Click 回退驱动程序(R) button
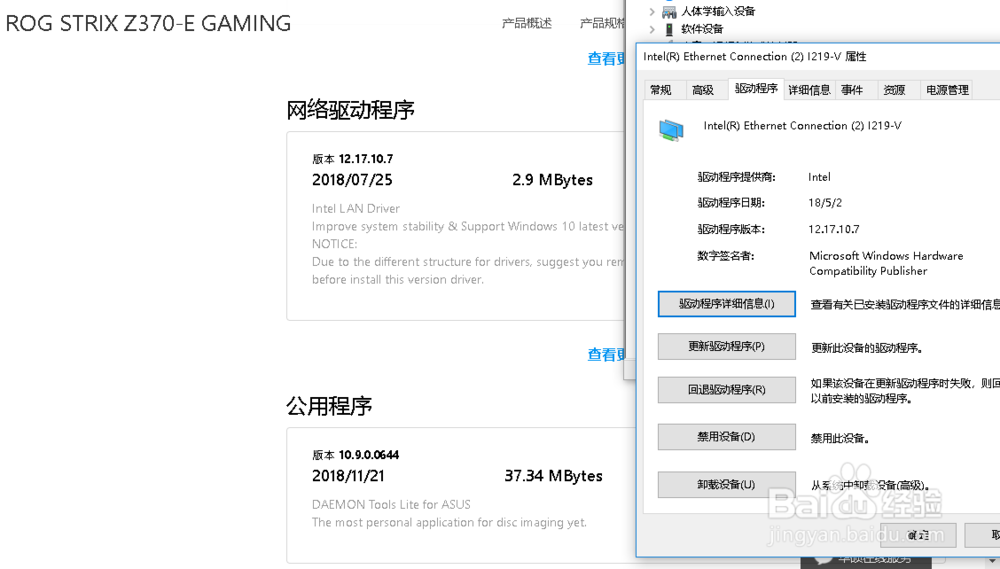This screenshot has width=1000, height=569. coord(726,390)
